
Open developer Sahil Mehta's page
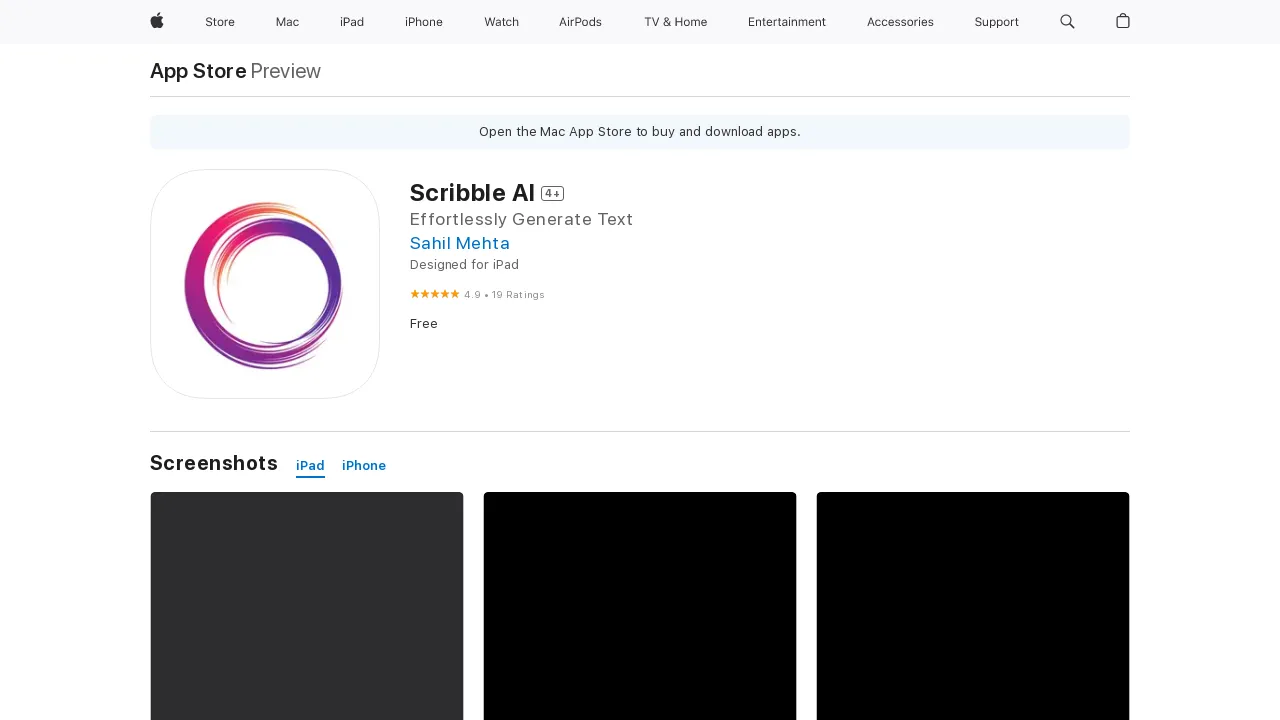[460, 243]
